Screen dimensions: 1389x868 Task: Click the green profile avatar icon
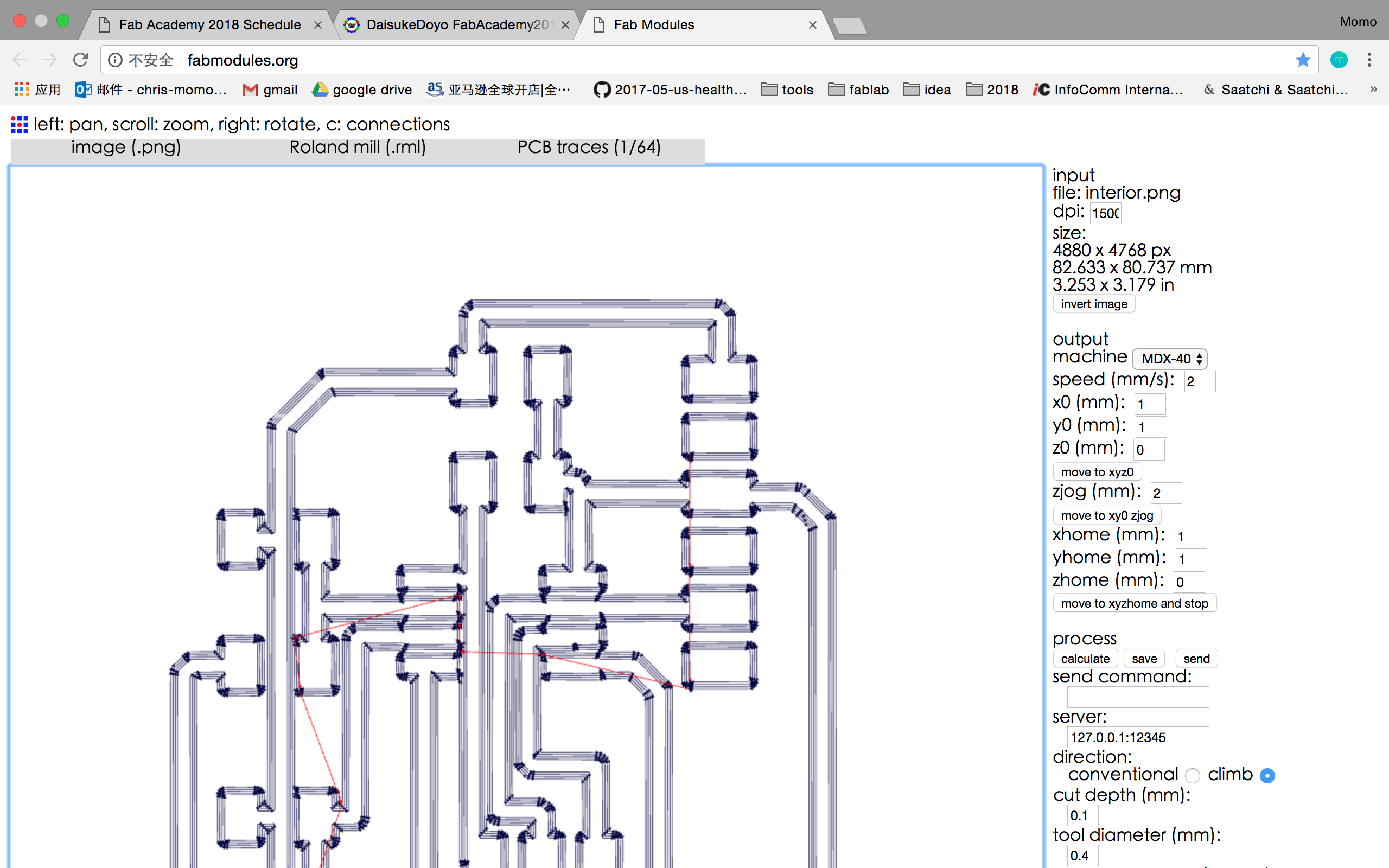click(1339, 60)
